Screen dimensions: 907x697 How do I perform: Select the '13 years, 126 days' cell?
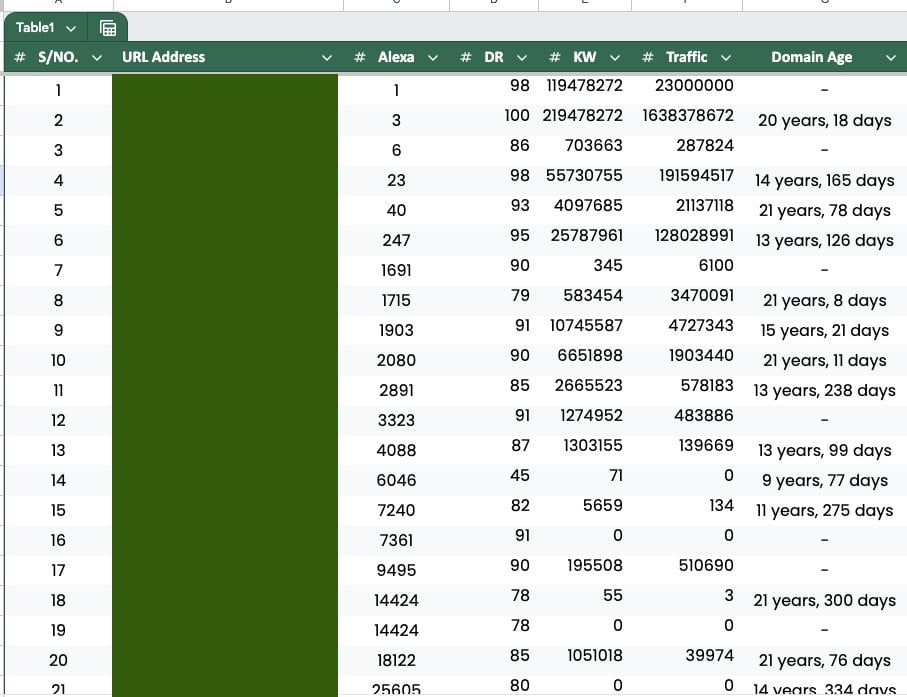824,241
